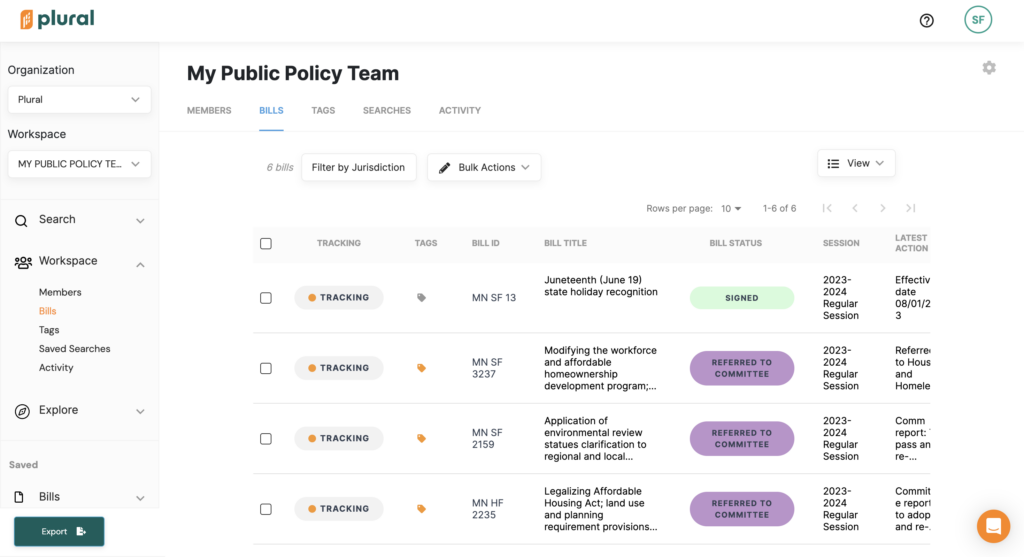Image resolution: width=1024 pixels, height=557 pixels.
Task: Expand the Bulk Actions dropdown
Action: point(484,168)
